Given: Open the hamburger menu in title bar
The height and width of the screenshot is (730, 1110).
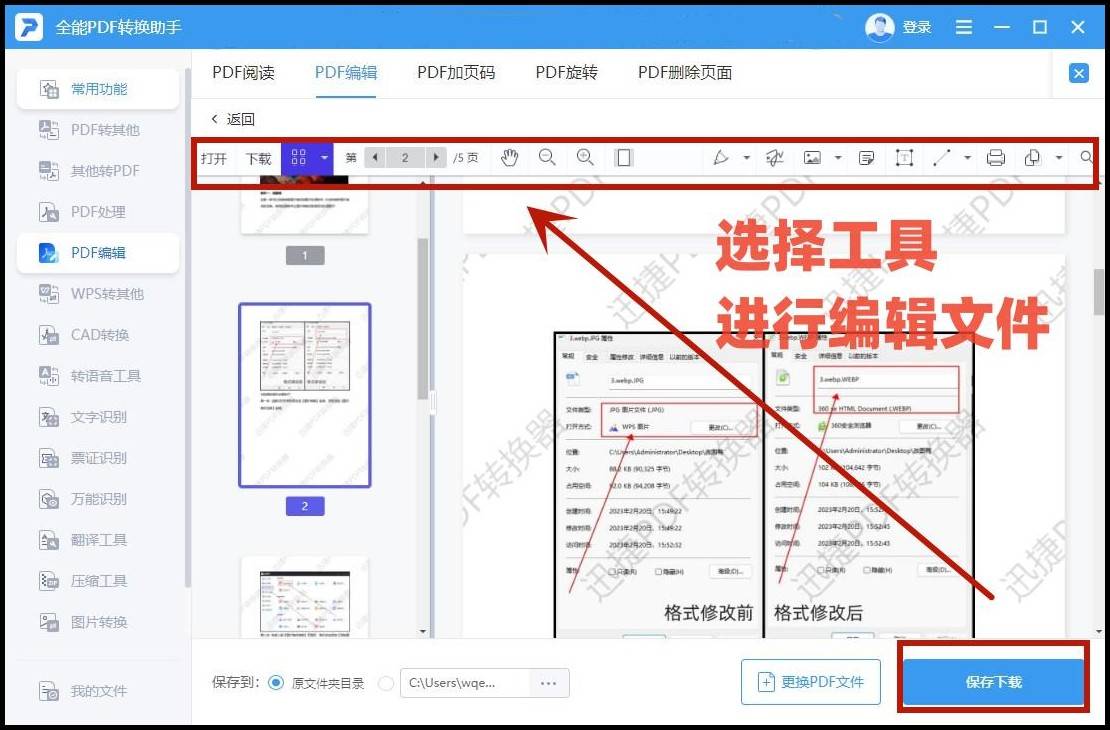Looking at the screenshot, I should 963,28.
